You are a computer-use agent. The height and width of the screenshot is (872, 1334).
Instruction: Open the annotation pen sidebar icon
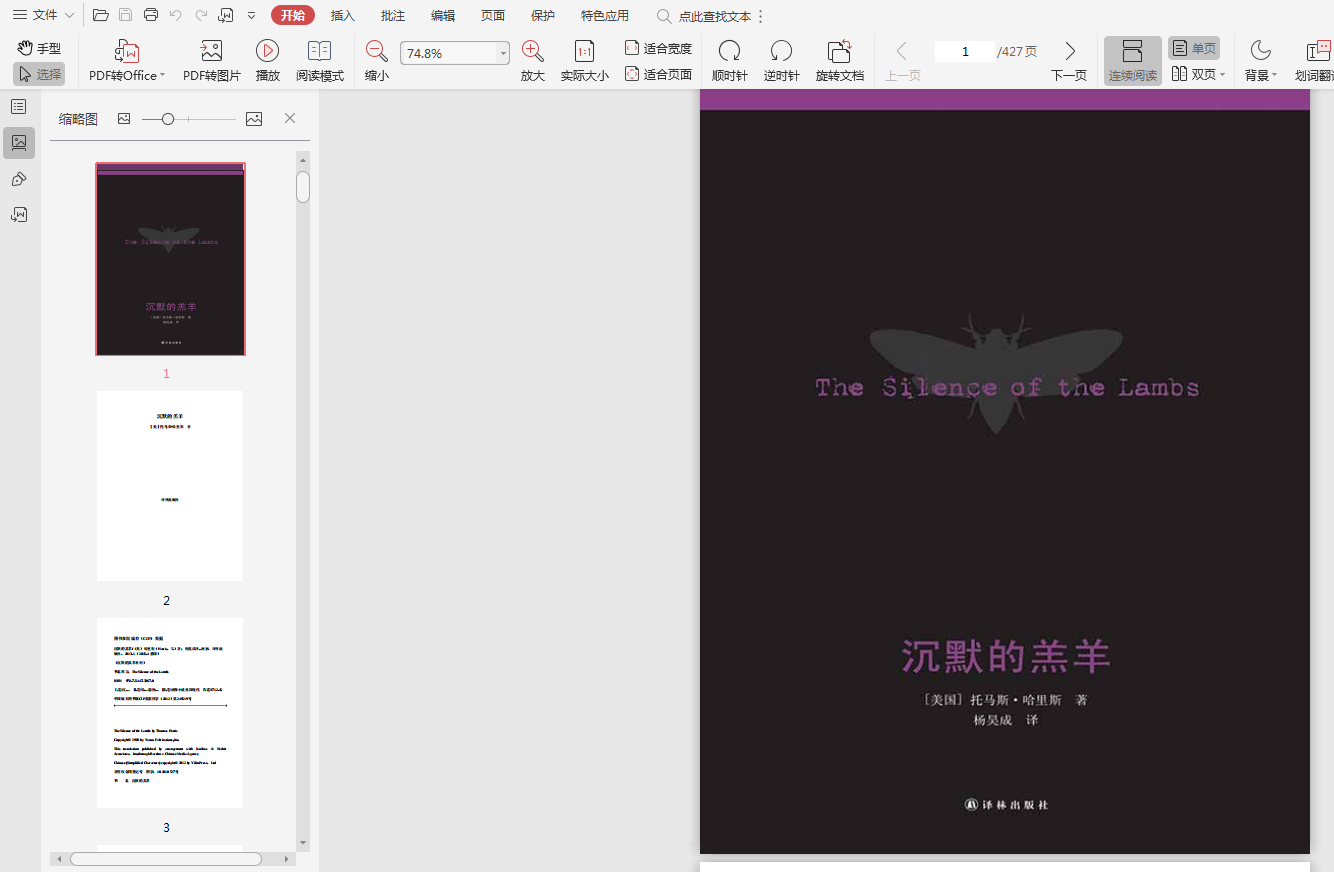(x=19, y=179)
